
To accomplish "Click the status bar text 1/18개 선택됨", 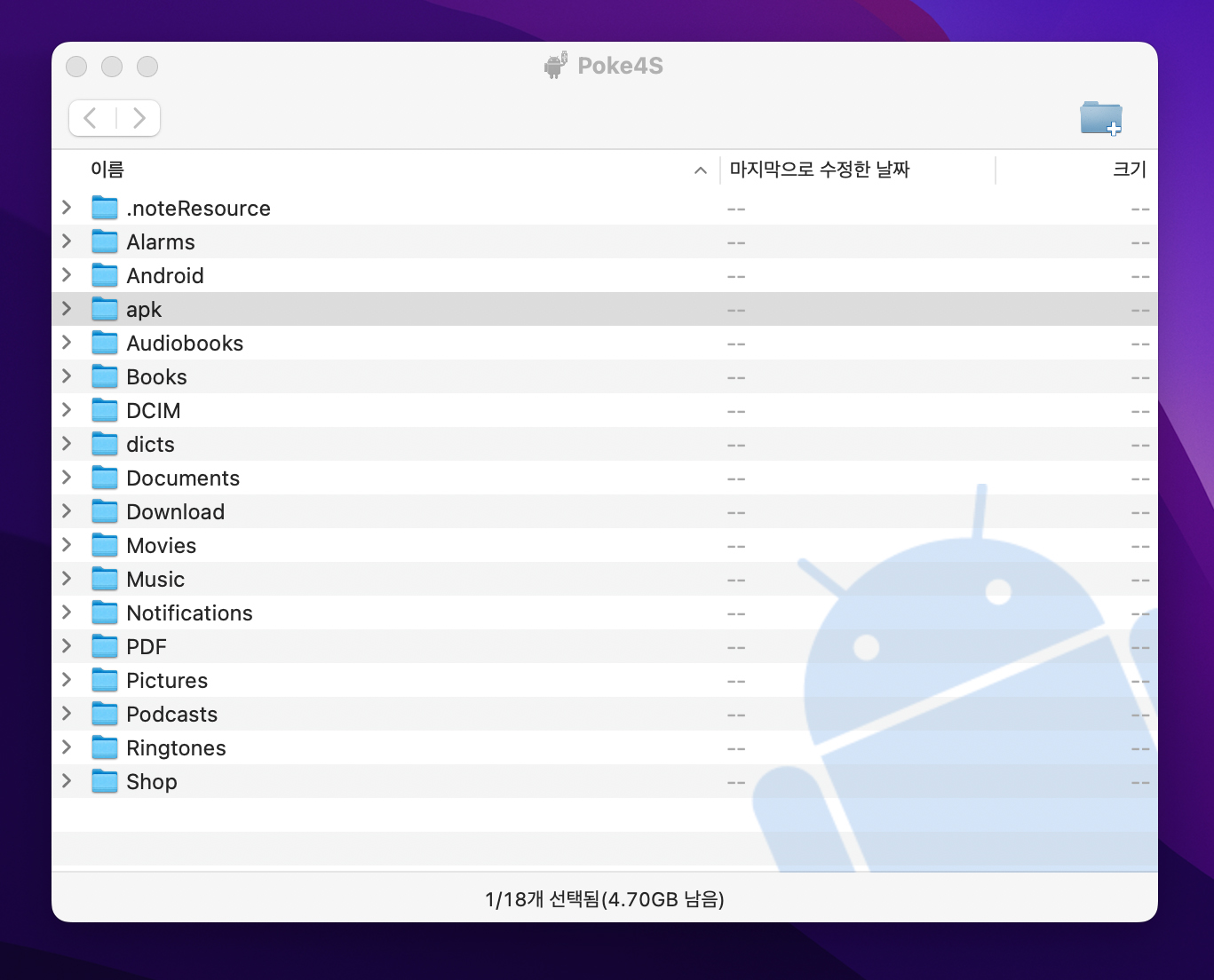I will [543, 899].
